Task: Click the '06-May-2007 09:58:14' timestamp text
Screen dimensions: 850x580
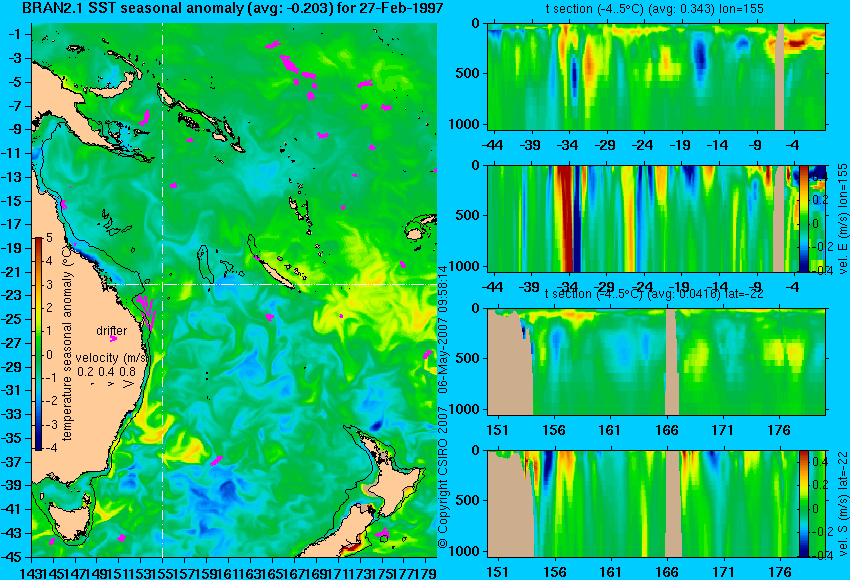Action: [x=443, y=329]
